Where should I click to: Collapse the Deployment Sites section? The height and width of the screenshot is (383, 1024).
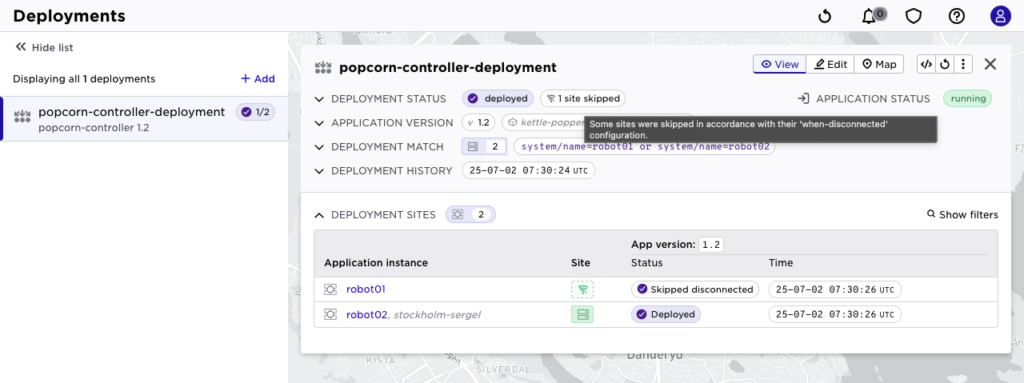click(x=319, y=214)
